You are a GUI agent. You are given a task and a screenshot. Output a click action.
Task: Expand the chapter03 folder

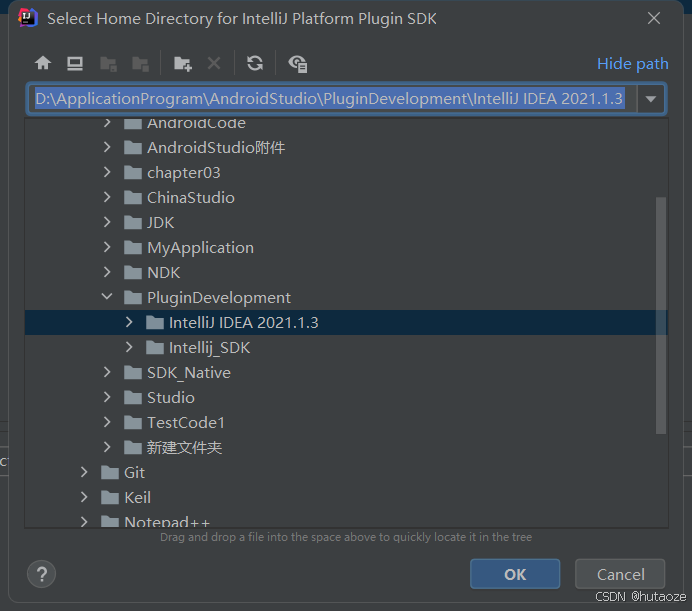[107, 172]
